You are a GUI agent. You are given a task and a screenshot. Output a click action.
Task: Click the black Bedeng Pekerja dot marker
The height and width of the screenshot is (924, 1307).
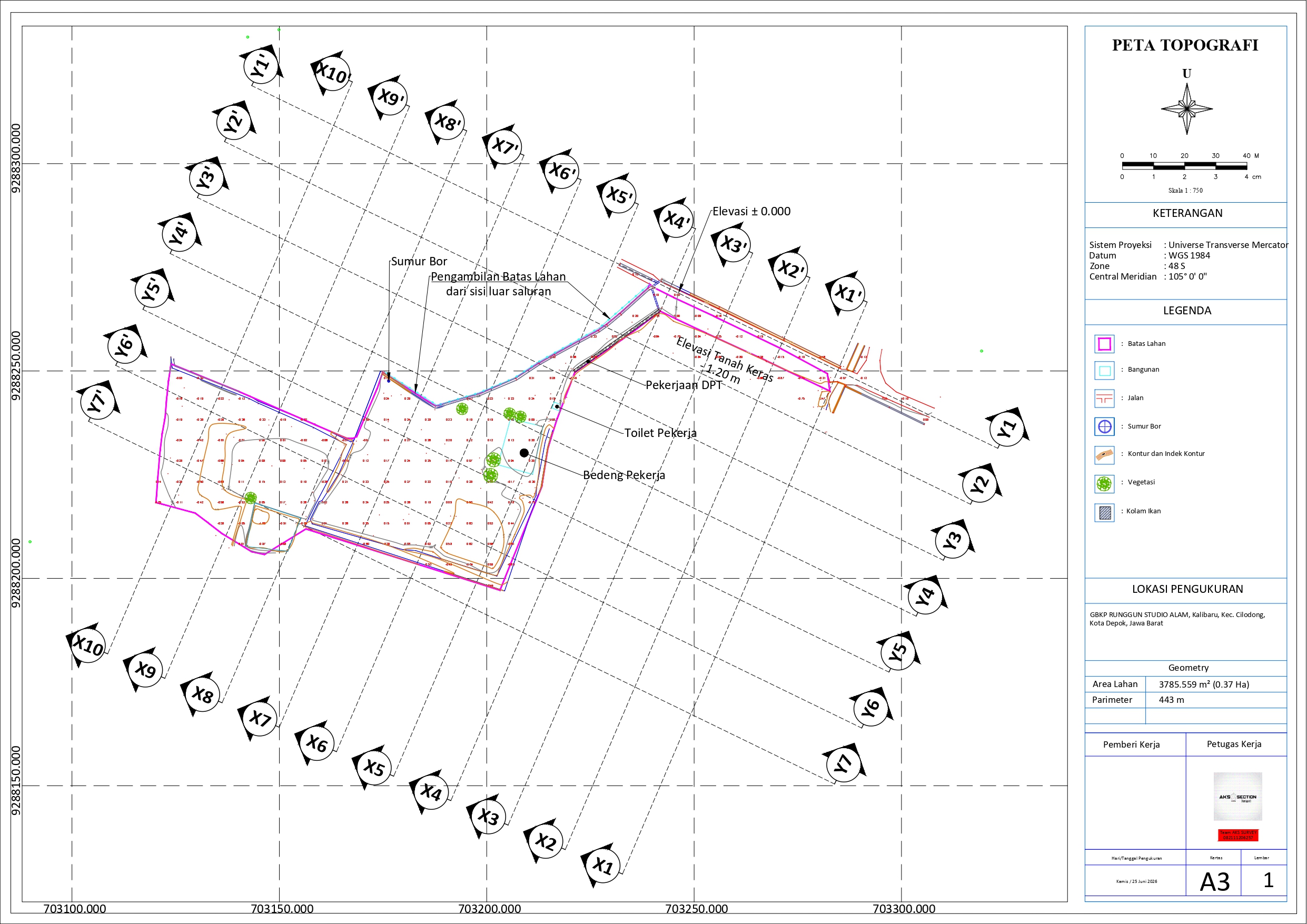coord(524,453)
